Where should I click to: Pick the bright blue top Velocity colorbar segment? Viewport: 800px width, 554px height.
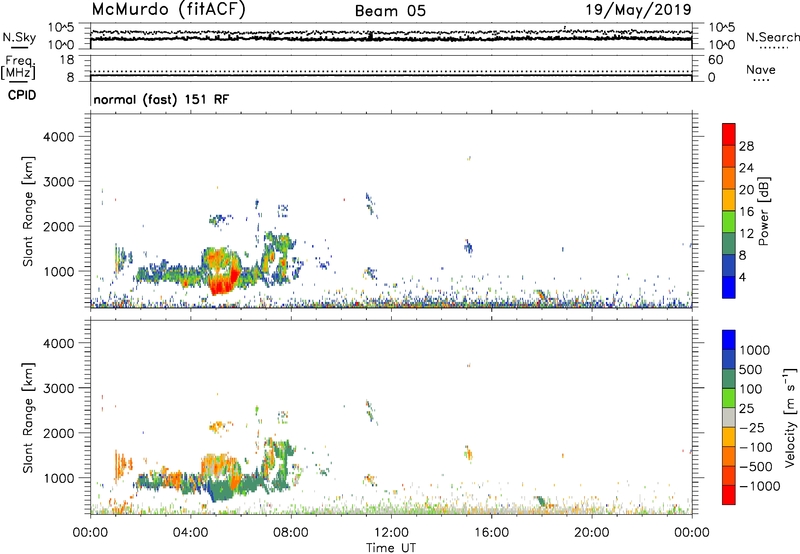point(729,340)
